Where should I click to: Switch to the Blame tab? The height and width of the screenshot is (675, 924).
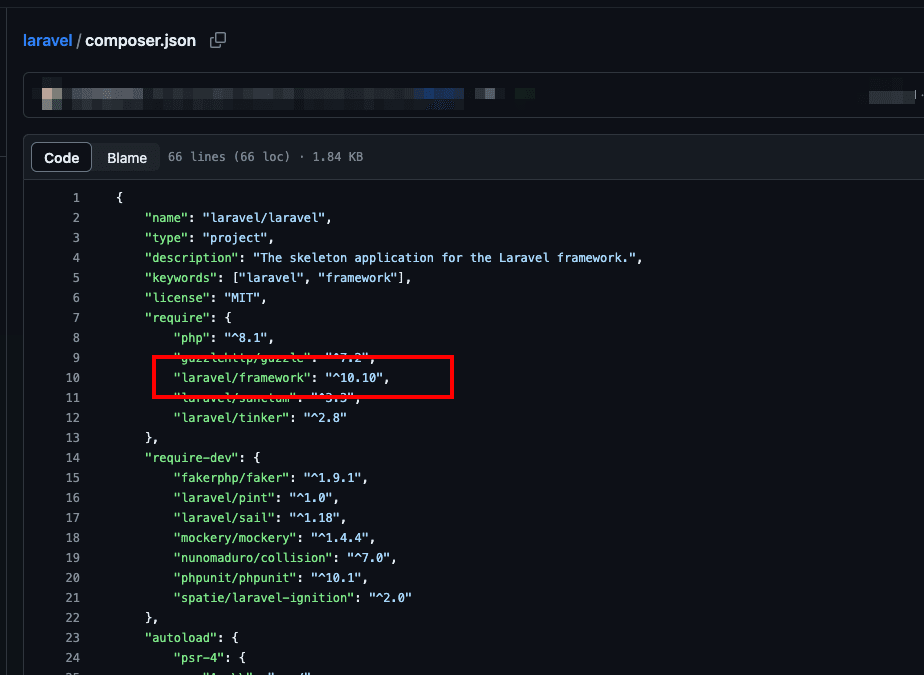(x=126, y=157)
